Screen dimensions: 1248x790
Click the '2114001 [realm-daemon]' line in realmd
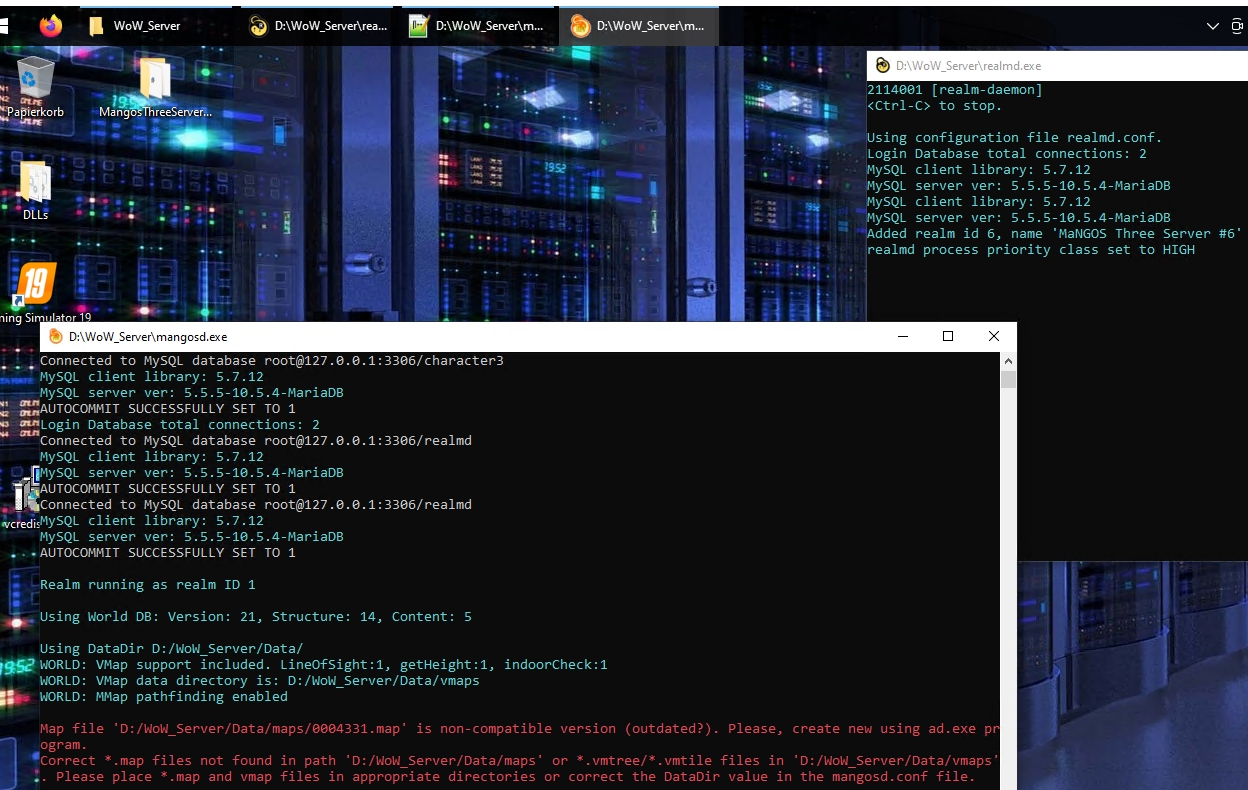click(x=955, y=90)
